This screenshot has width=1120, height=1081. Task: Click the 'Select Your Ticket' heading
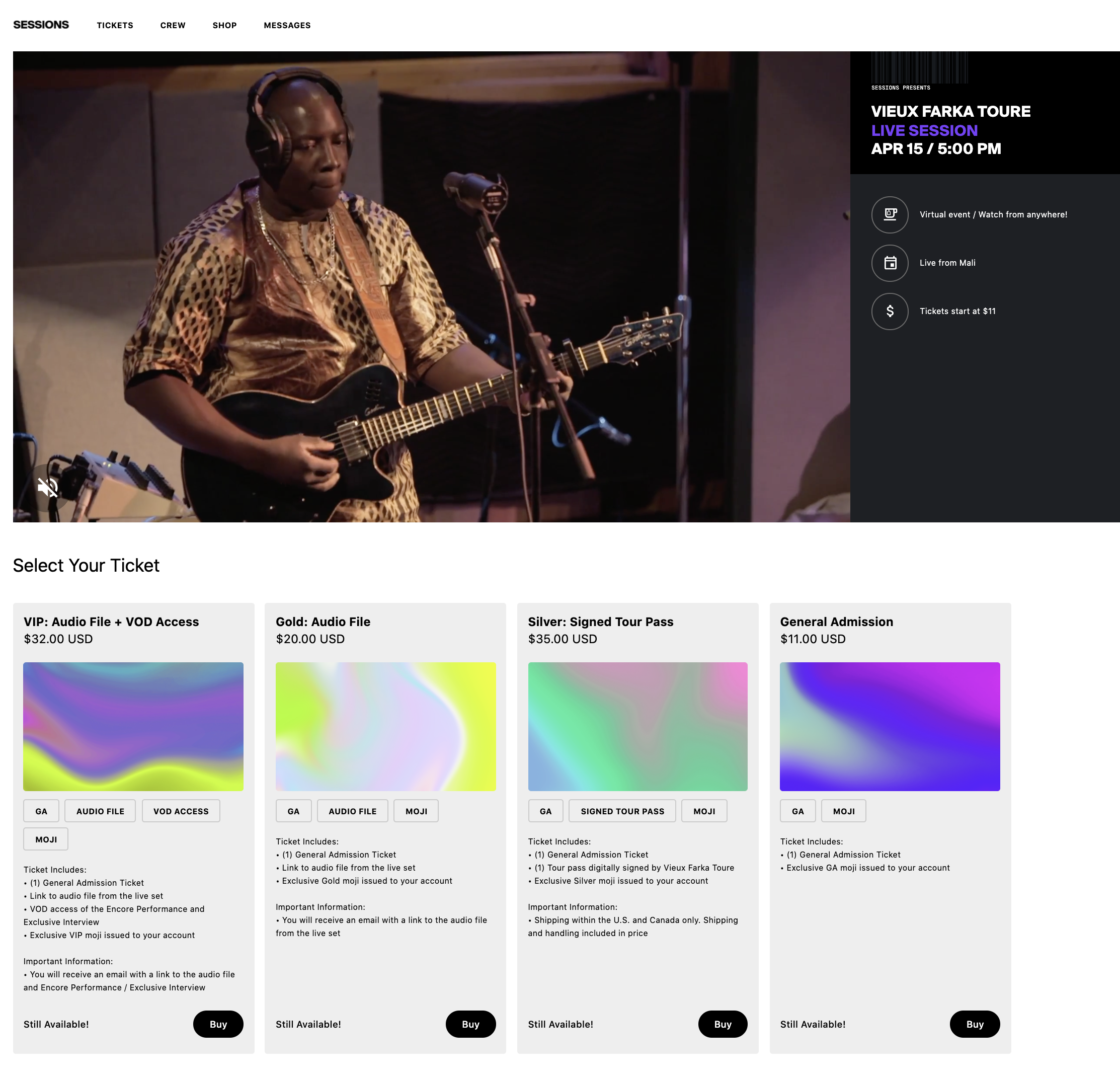click(86, 565)
